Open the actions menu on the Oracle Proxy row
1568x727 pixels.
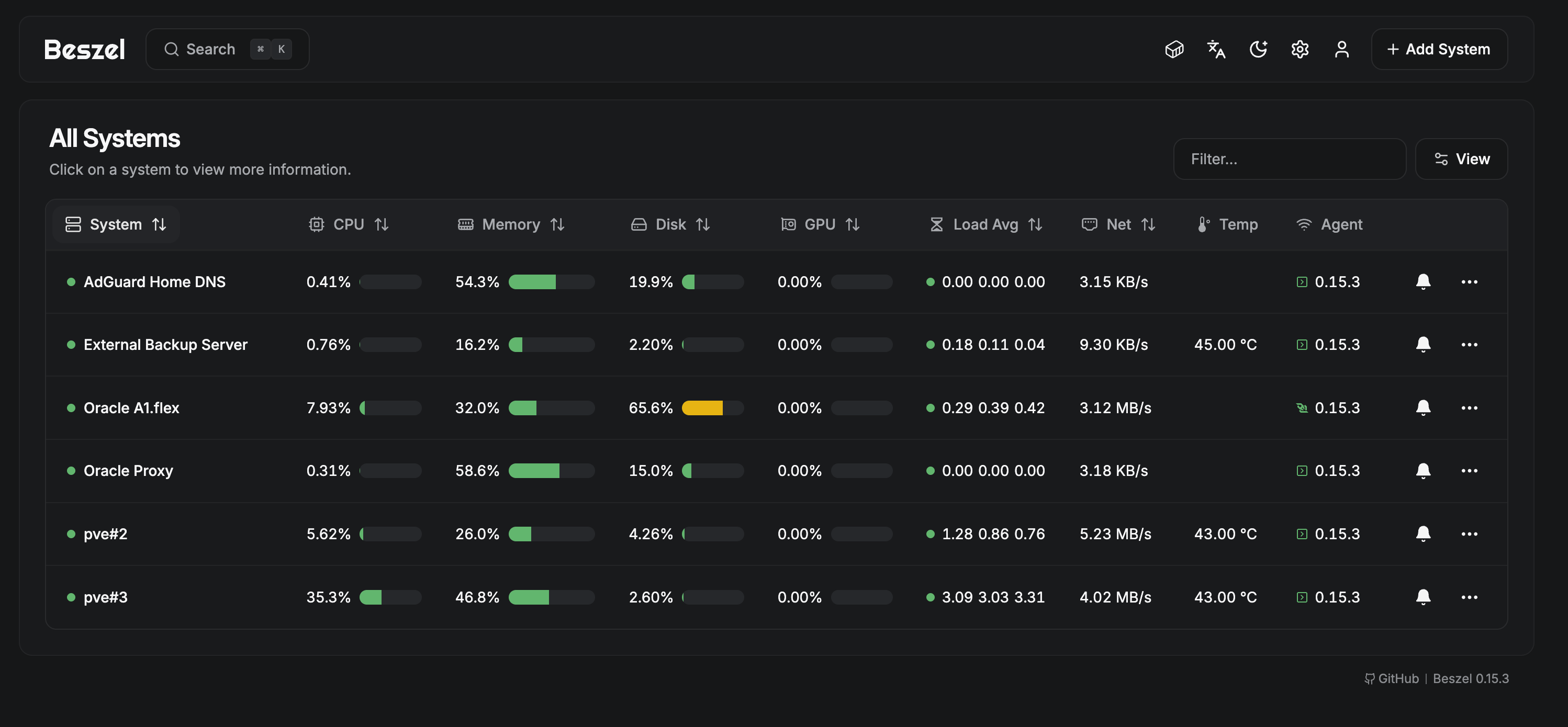point(1471,470)
